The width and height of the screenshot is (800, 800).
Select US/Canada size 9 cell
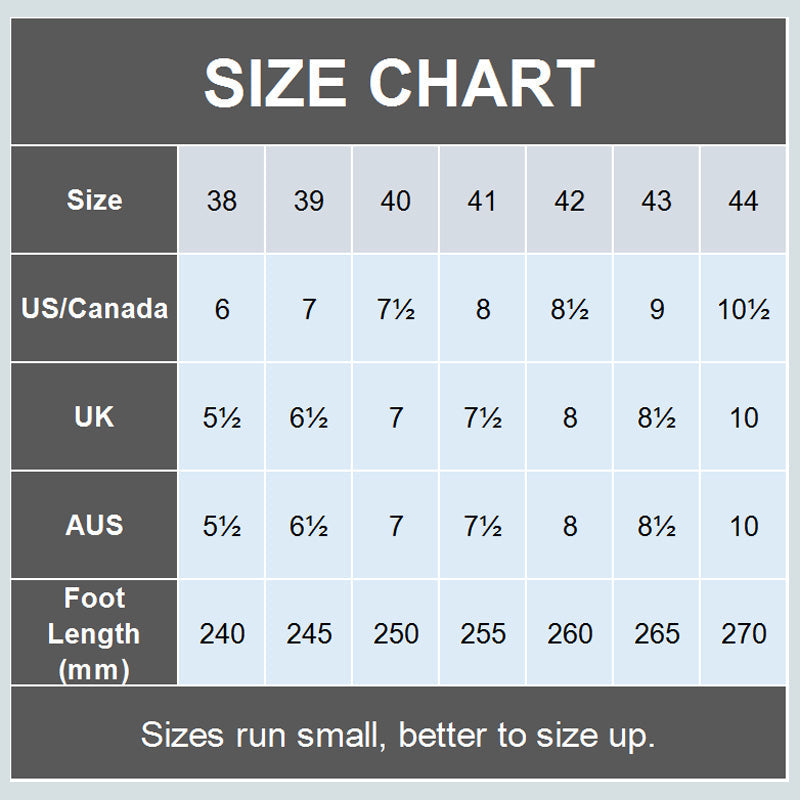point(656,309)
